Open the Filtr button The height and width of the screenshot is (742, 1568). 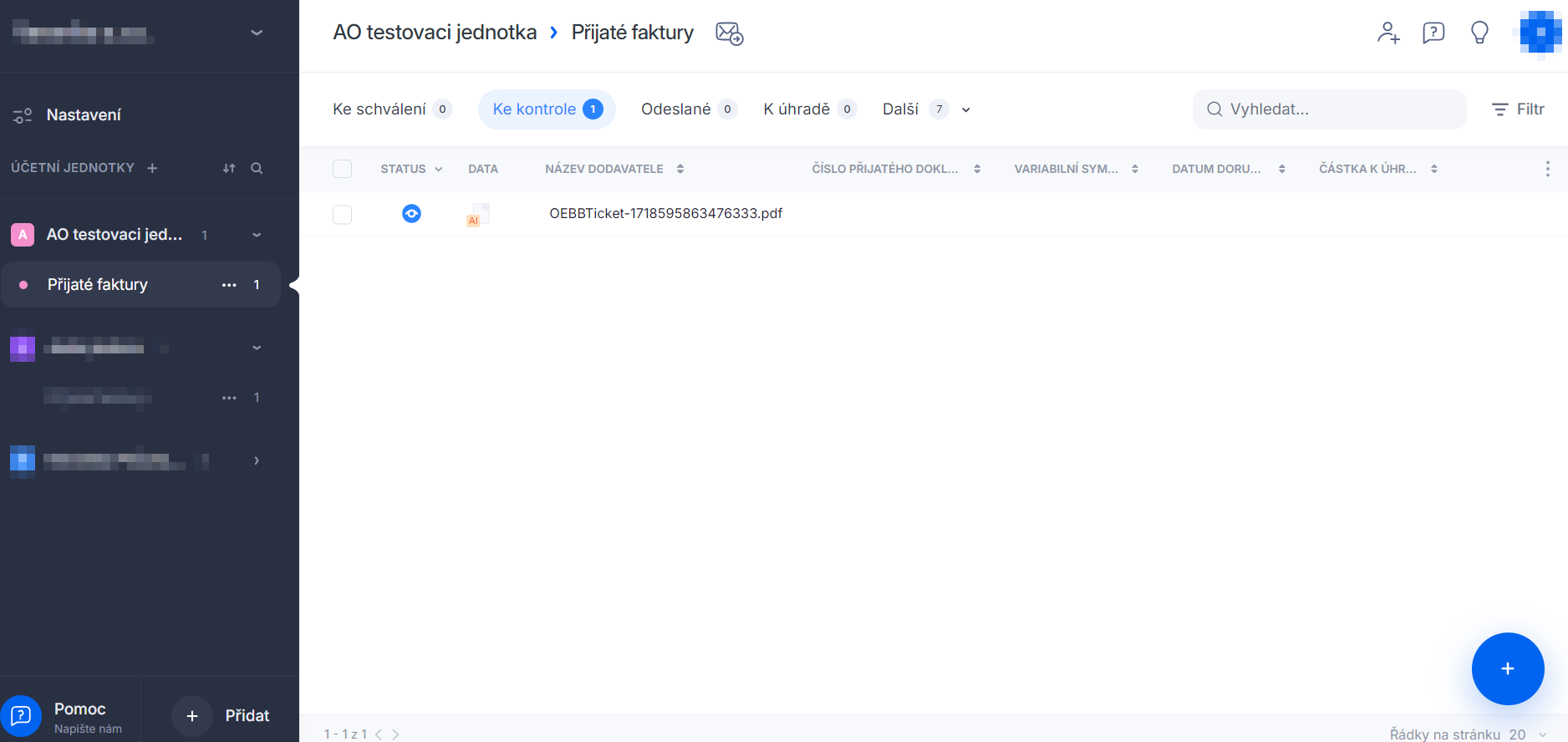point(1518,109)
